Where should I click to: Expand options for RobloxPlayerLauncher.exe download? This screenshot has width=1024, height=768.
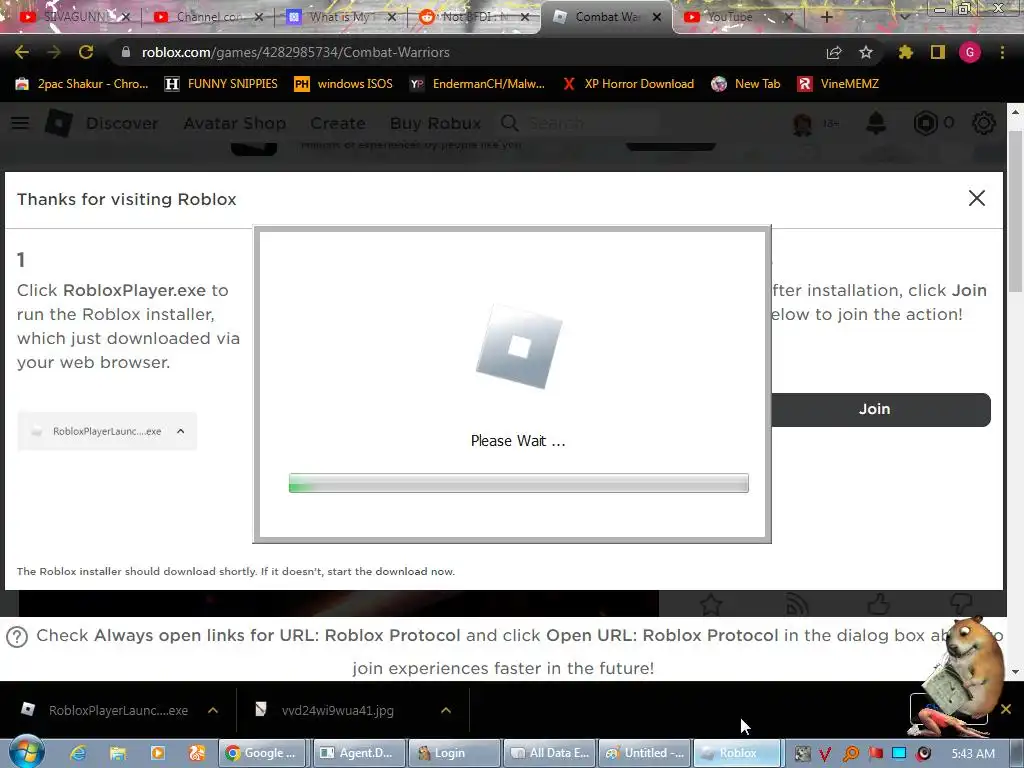click(213, 710)
